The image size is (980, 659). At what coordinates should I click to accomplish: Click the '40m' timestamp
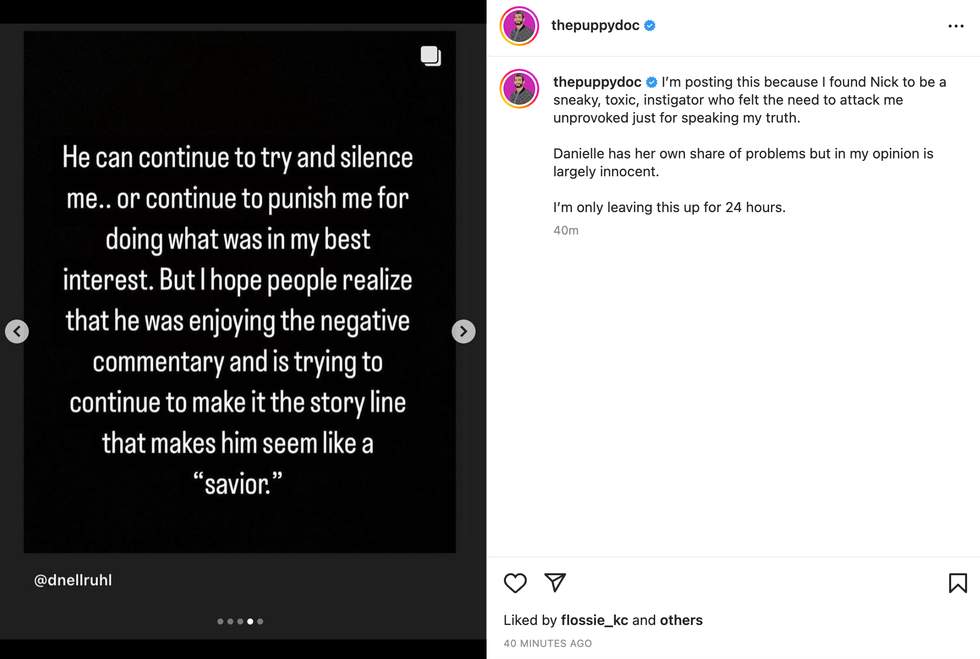point(567,229)
